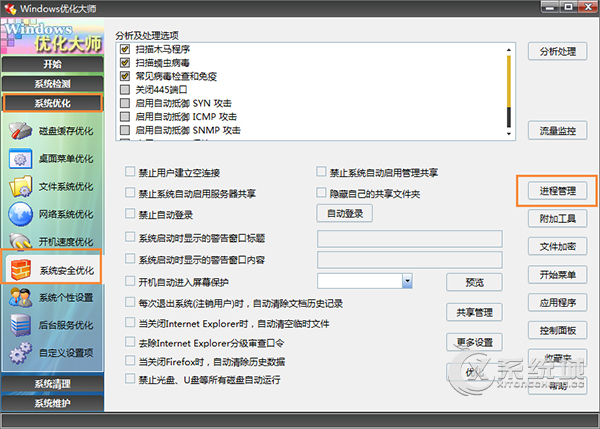600x429 pixels.
Task: Uncheck 常见病毒检查和免疫 option
Action: pyautogui.click(x=125, y=76)
